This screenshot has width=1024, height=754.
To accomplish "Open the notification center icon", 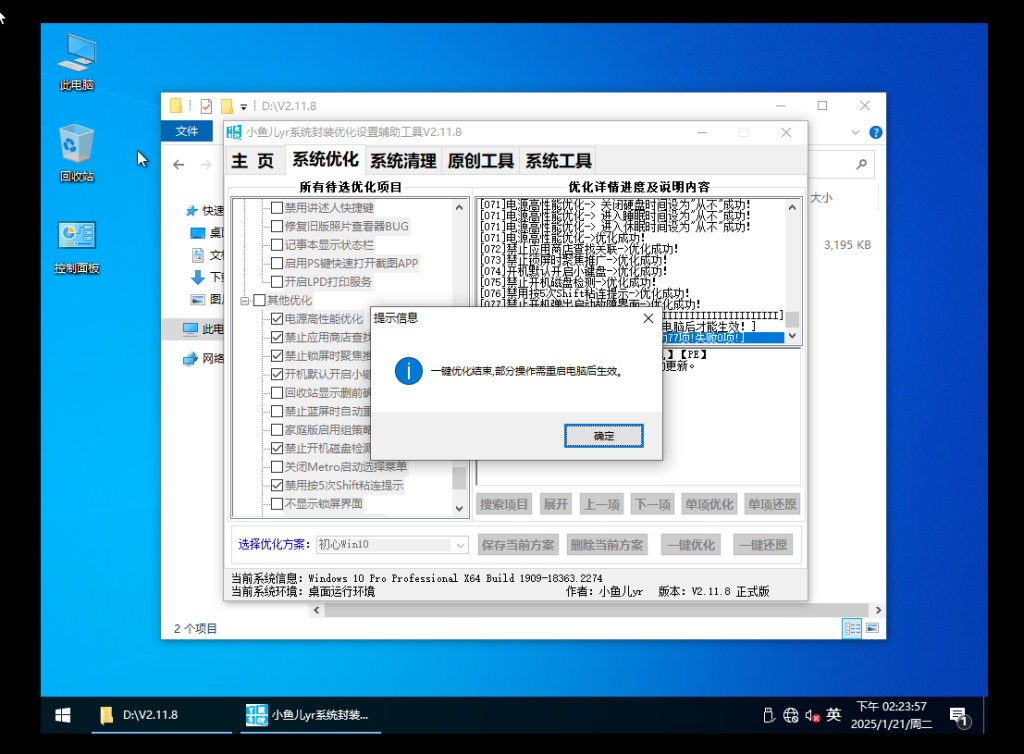I will (957, 715).
